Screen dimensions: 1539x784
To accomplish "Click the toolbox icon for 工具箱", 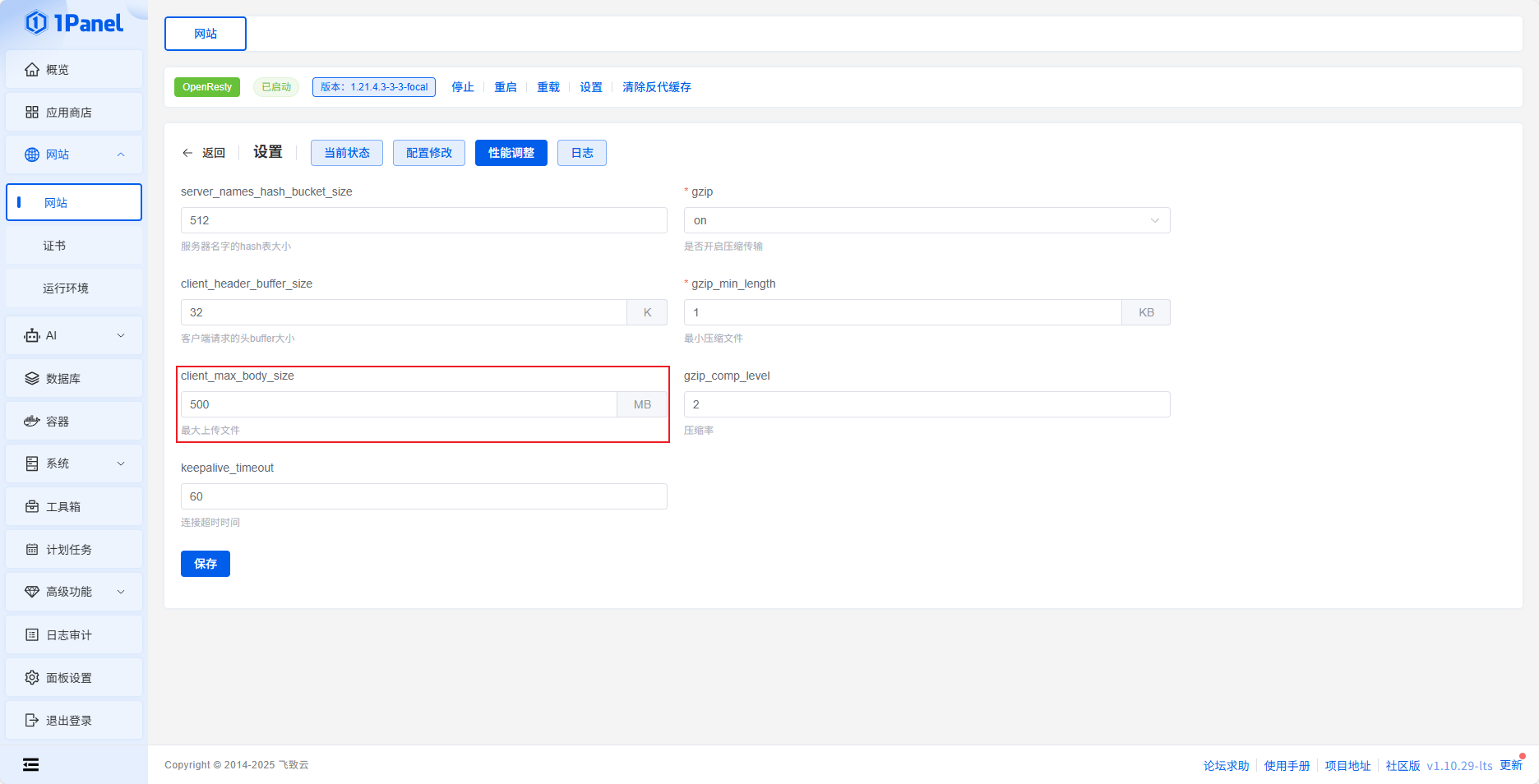I will click(32, 507).
